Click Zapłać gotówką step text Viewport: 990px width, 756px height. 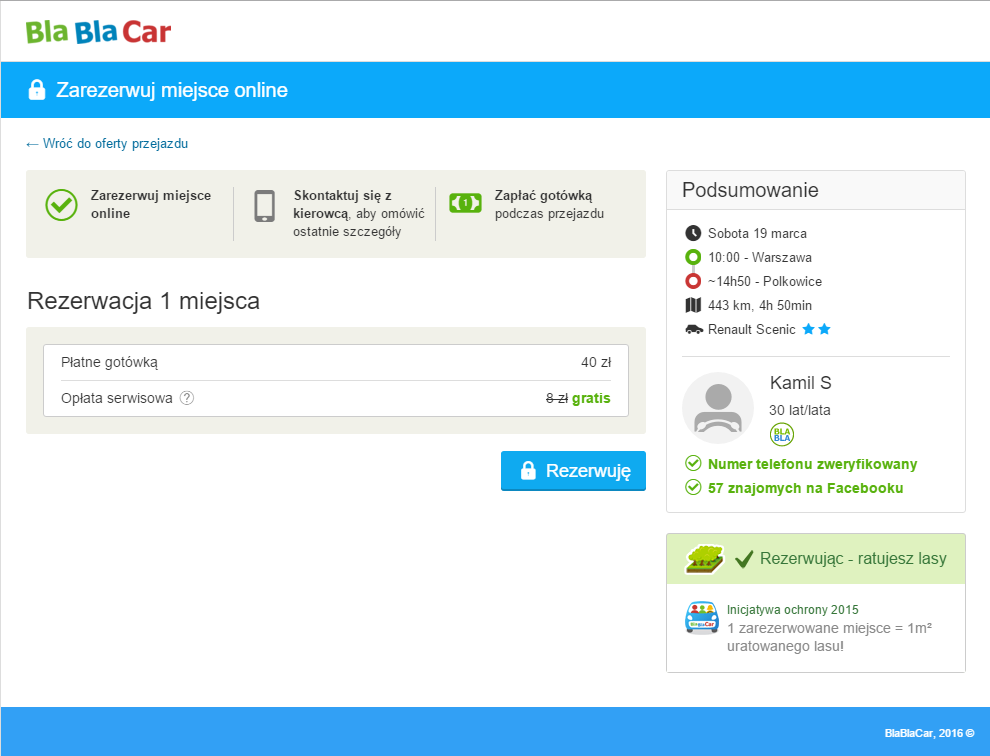(x=549, y=205)
